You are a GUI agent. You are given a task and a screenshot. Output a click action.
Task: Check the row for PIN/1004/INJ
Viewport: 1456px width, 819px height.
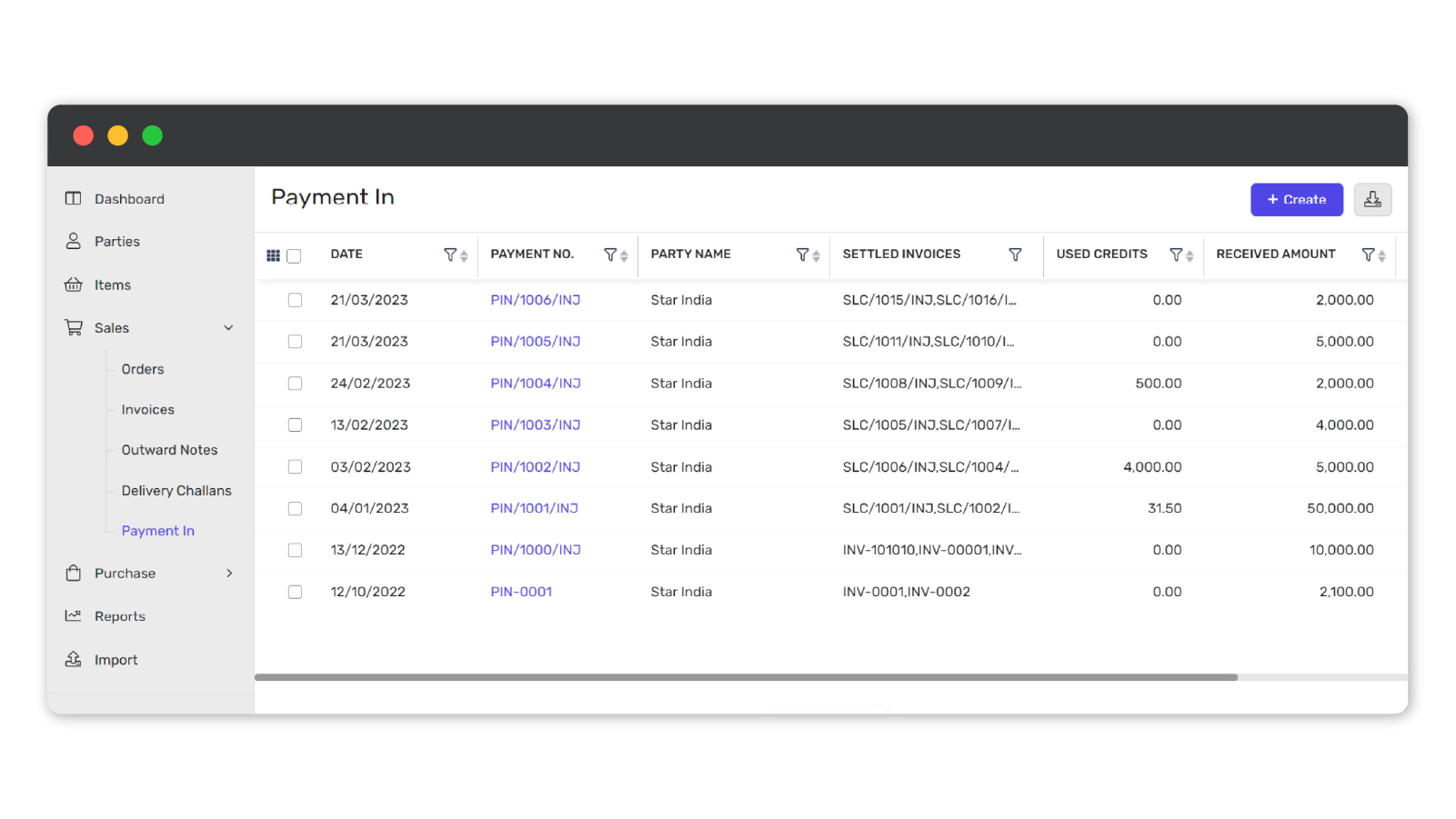click(x=295, y=384)
